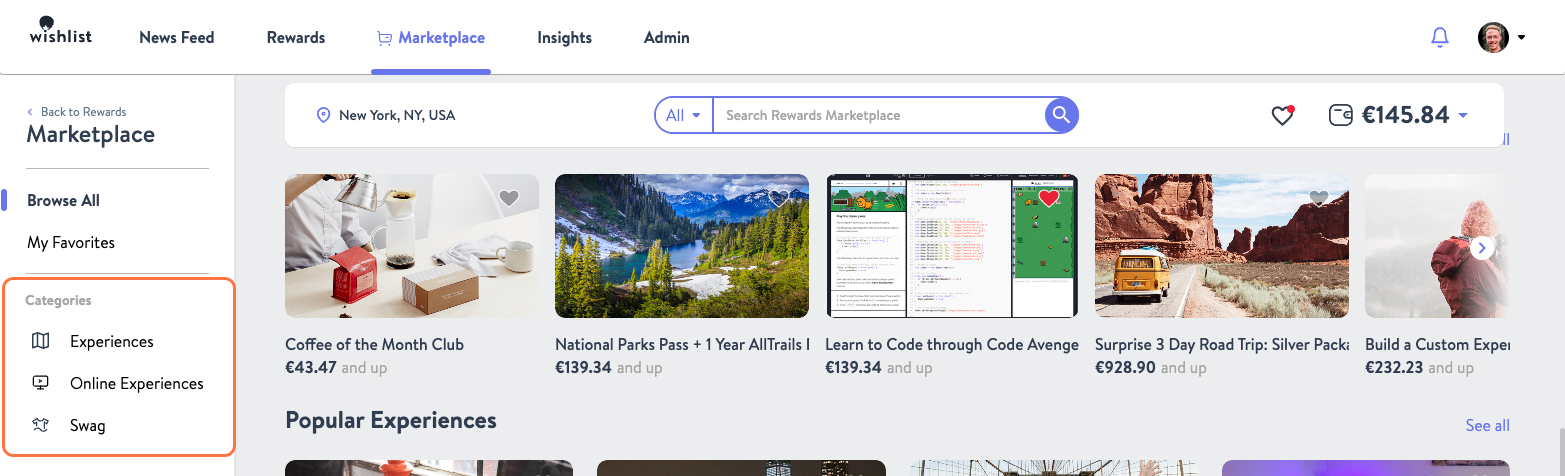1565x476 pixels.
Task: Open the All search filter dropdown
Action: [683, 115]
